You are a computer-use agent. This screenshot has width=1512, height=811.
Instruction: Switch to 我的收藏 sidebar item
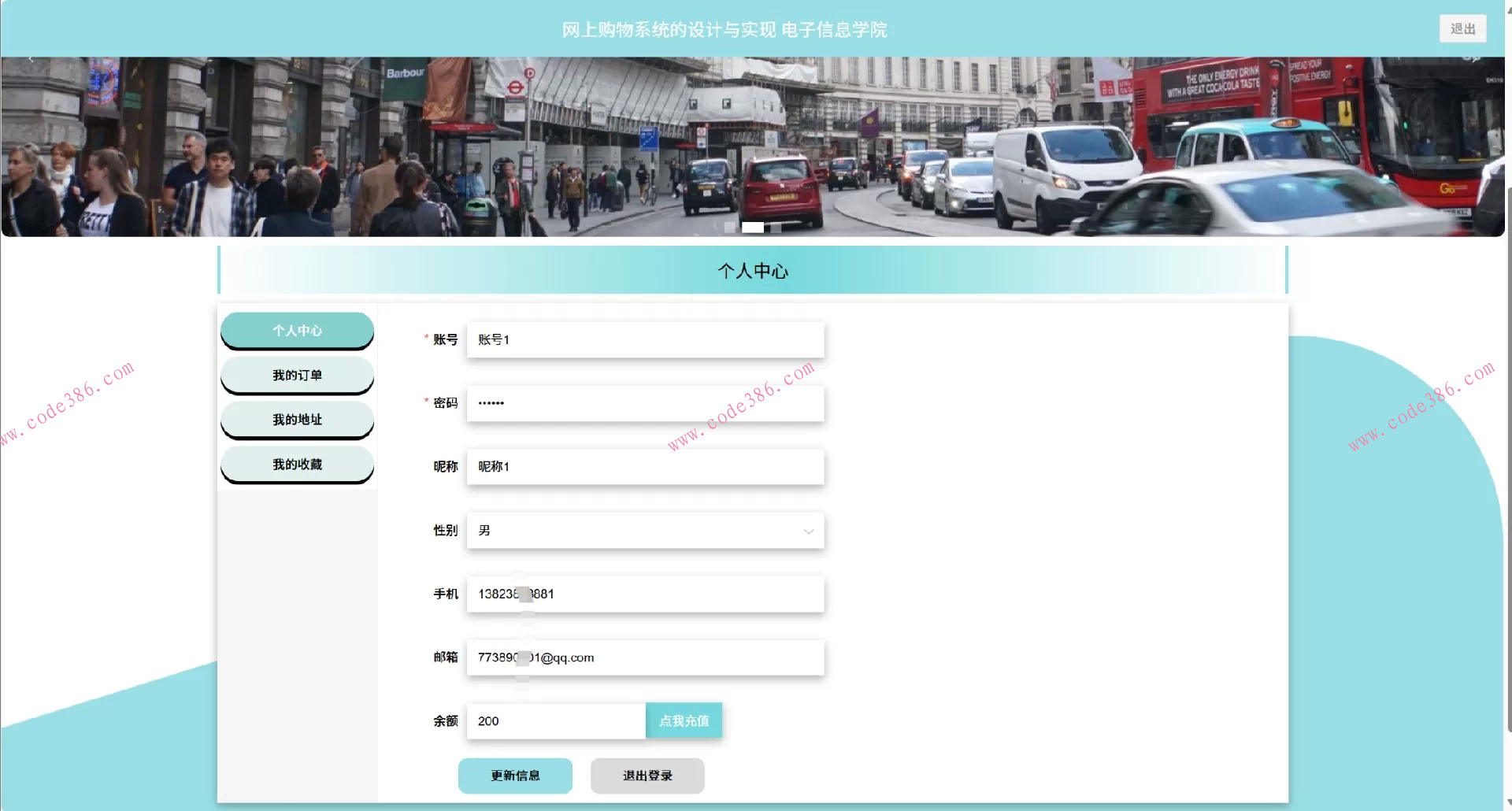[297, 465]
